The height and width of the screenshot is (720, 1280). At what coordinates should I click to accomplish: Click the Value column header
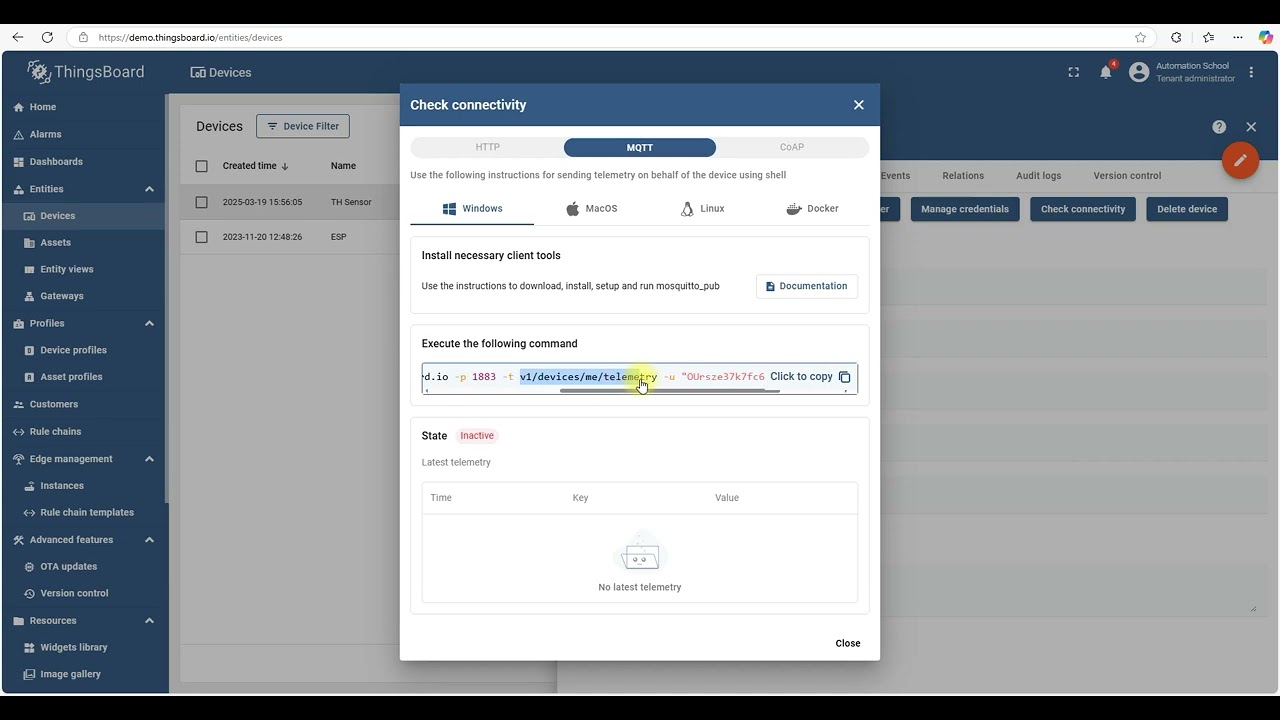point(727,498)
